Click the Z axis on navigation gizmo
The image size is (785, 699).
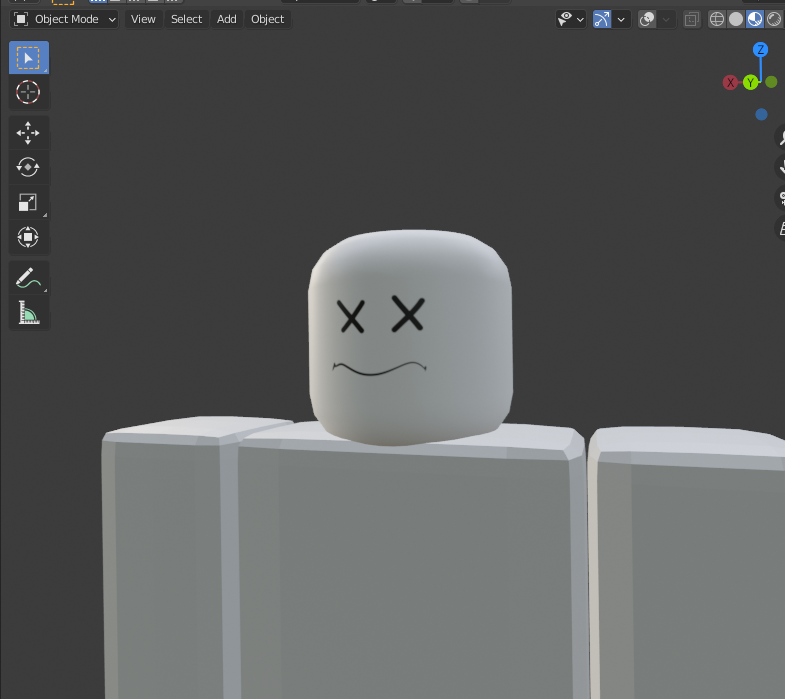point(760,50)
